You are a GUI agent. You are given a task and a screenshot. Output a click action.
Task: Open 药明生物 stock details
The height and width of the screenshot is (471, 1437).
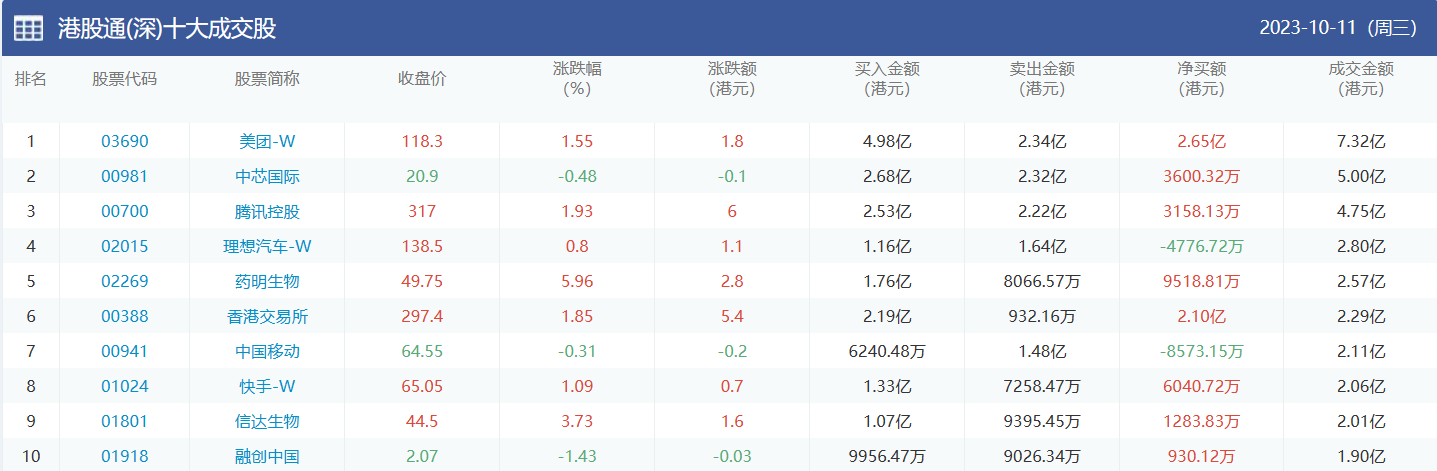tap(267, 282)
